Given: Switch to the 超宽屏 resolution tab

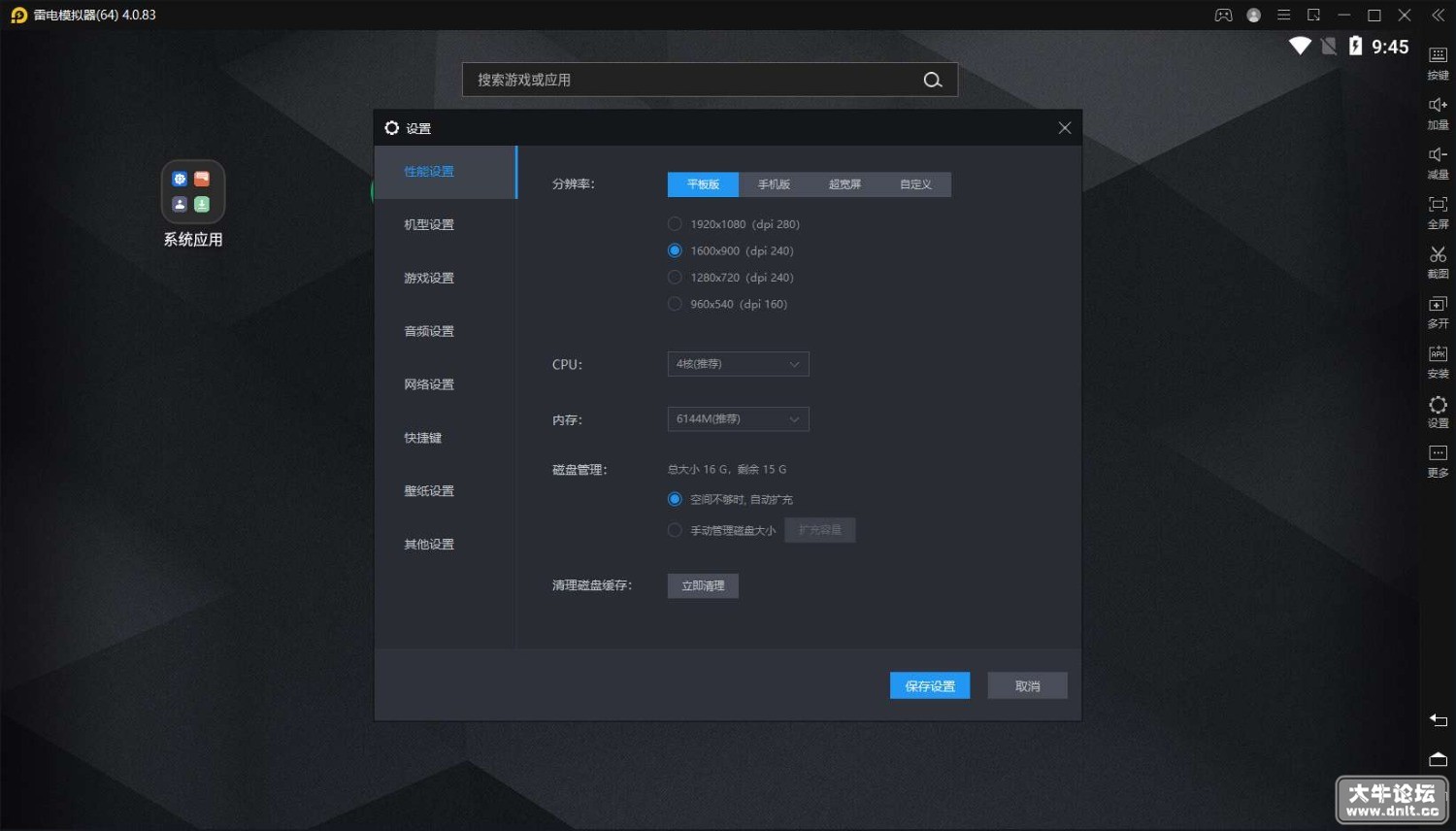Looking at the screenshot, I should (x=844, y=184).
